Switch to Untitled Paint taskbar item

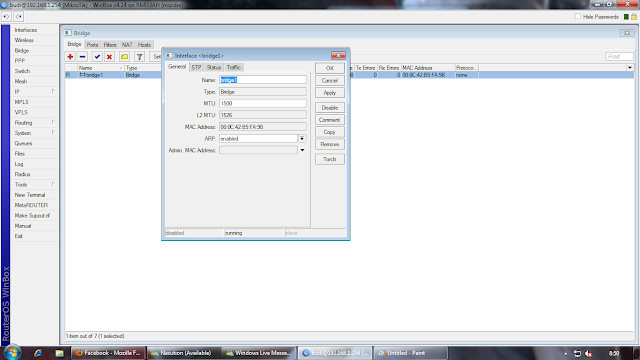(410, 353)
